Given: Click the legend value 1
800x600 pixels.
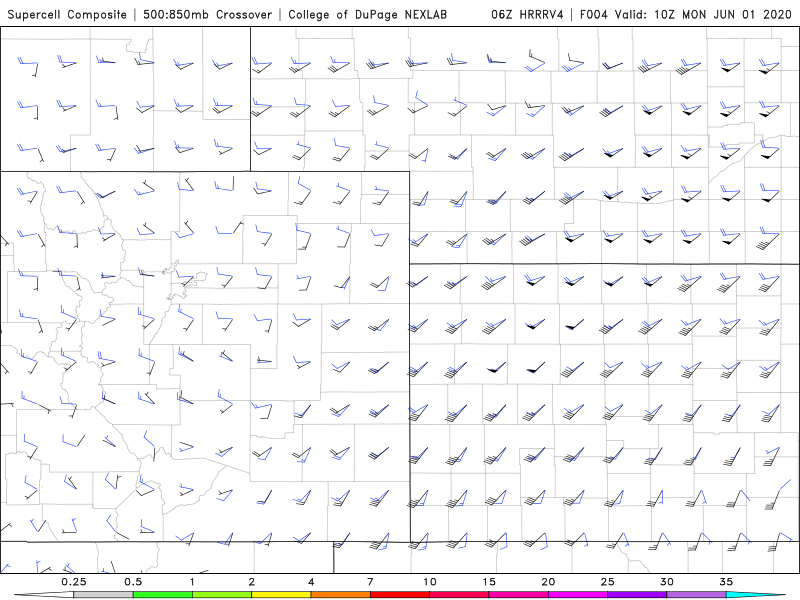Looking at the screenshot, I should pos(192,582).
